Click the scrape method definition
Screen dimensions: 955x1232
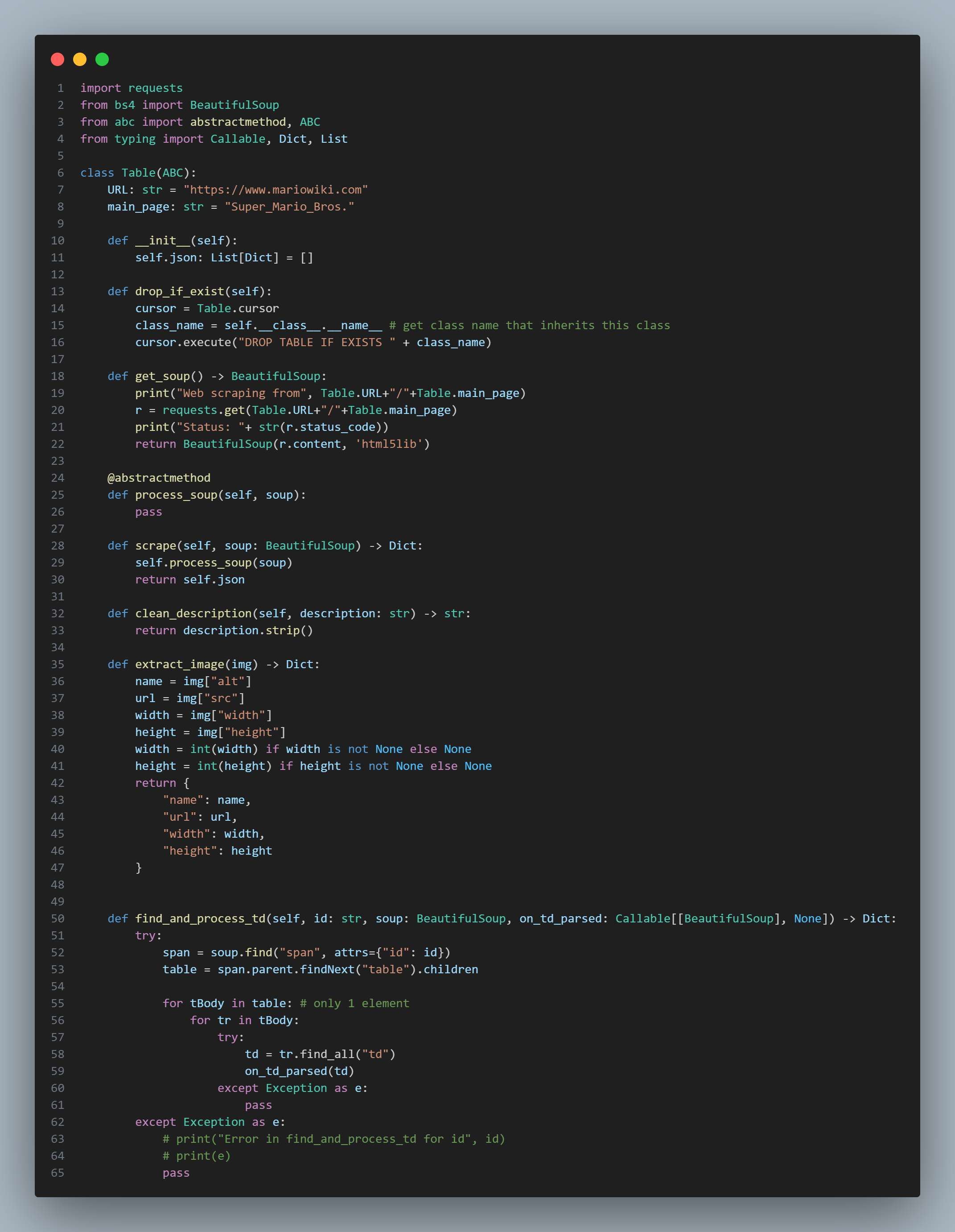pos(156,546)
